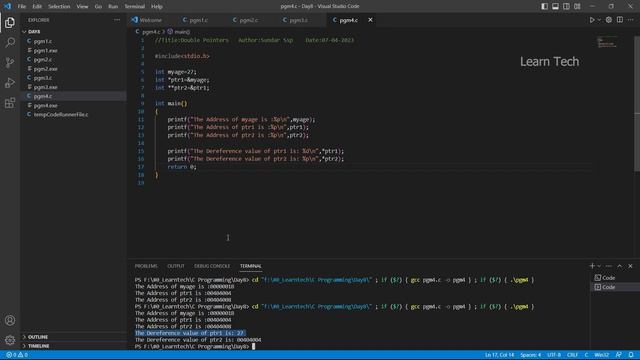Image resolution: width=640 pixels, height=360 pixels.
Task: Click UTF-8 encoding in status bar
Action: tap(554, 355)
